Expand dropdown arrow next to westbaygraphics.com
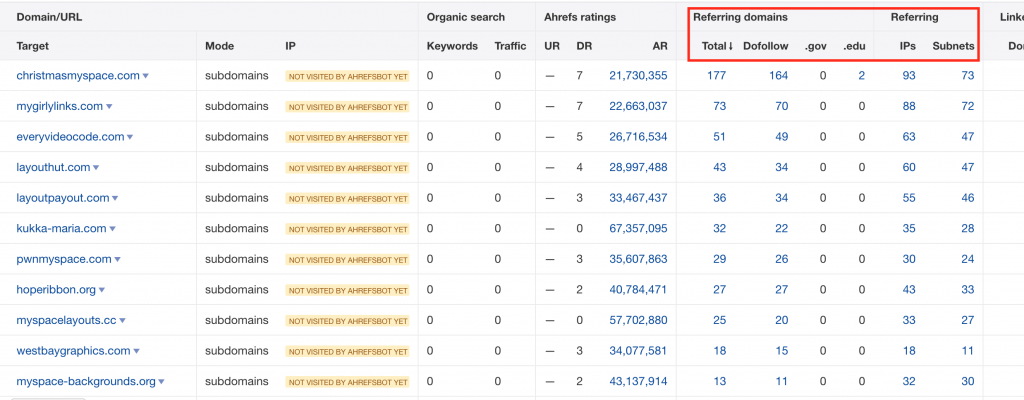Viewport: 1024px width, 400px height. pyautogui.click(x=136, y=351)
